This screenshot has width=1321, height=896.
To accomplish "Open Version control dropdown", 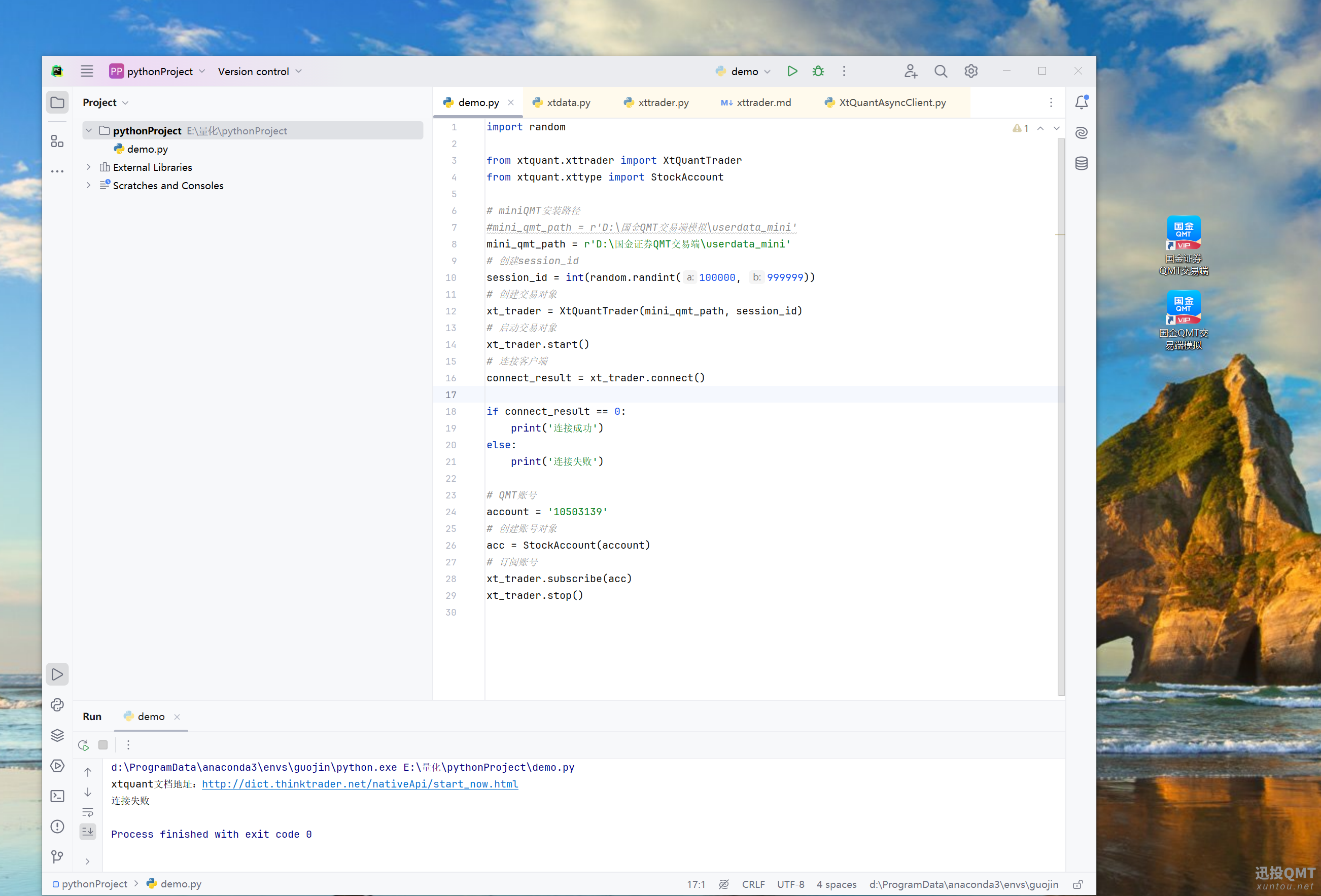I will tap(260, 71).
